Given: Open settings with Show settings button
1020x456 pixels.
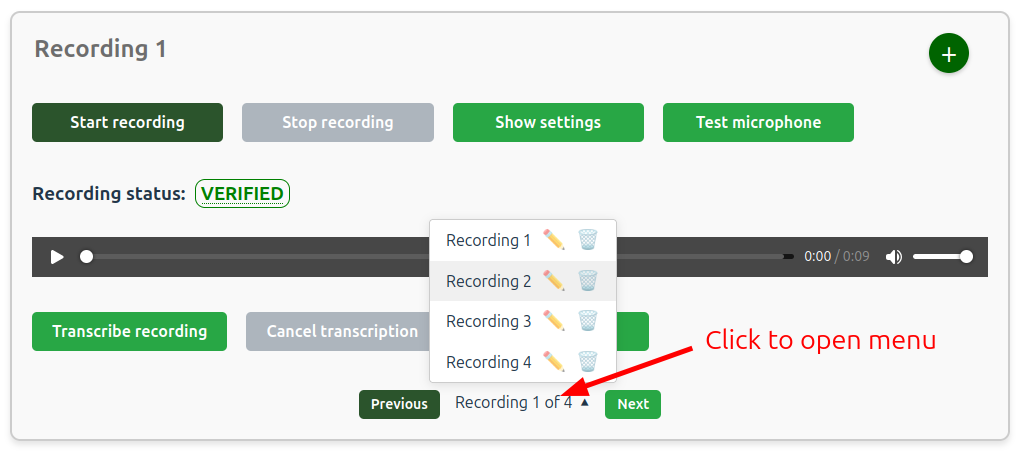Looking at the screenshot, I should 547,123.
